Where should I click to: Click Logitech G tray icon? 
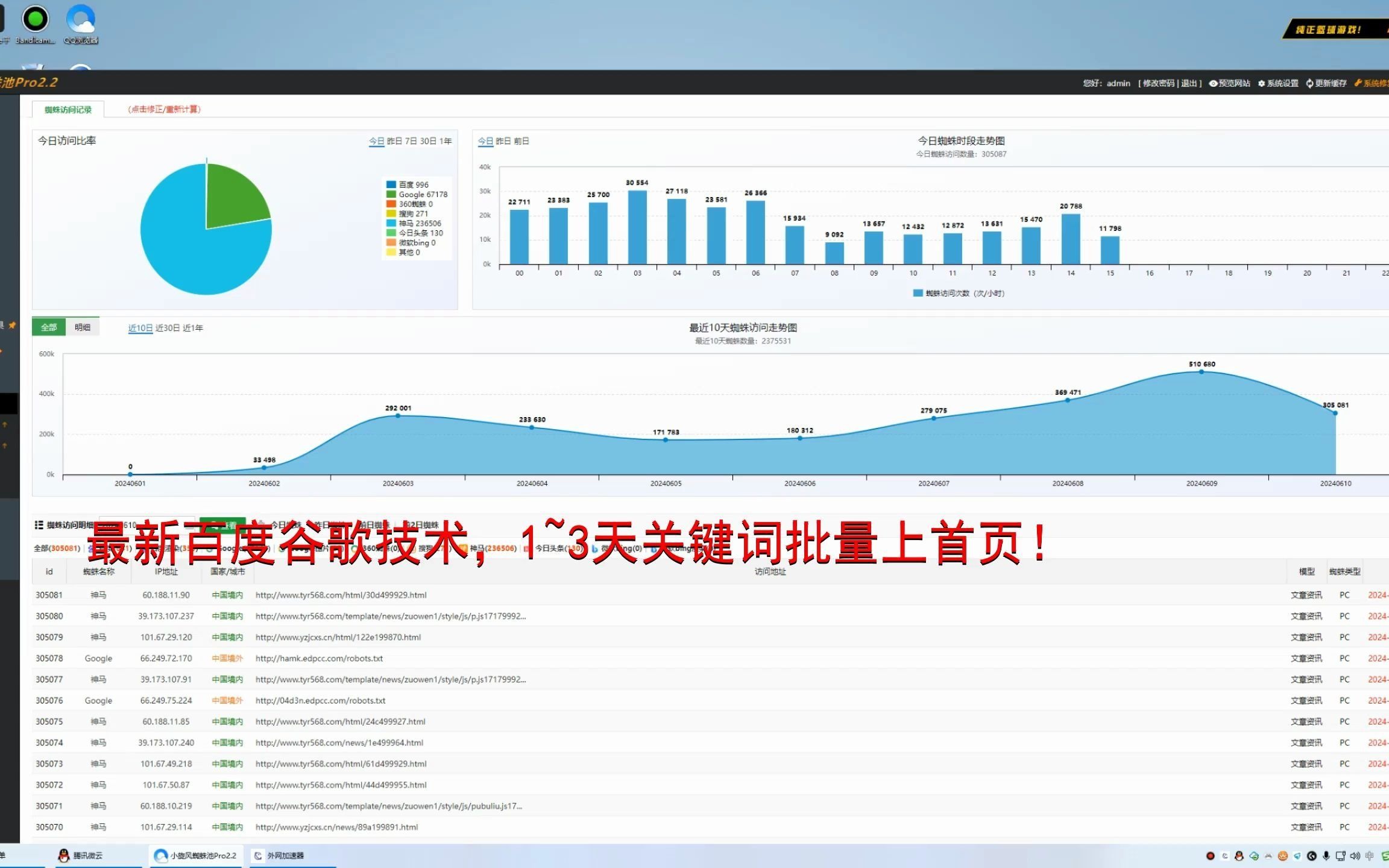(x=1311, y=856)
